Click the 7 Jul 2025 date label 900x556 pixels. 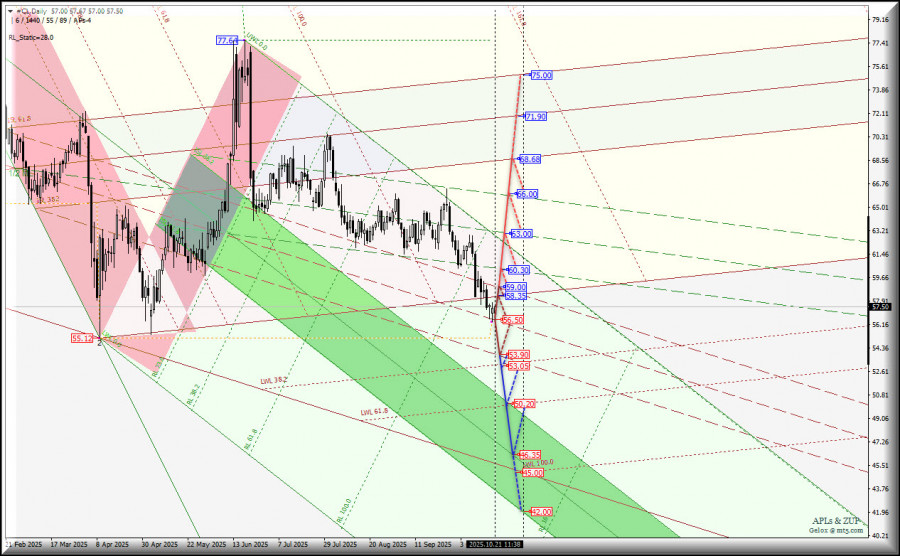pos(293,544)
